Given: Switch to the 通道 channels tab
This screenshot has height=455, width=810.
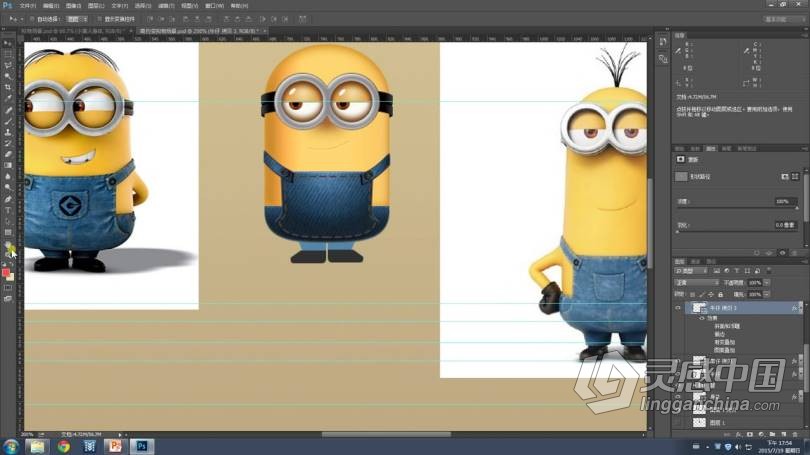Looking at the screenshot, I should click(x=695, y=261).
